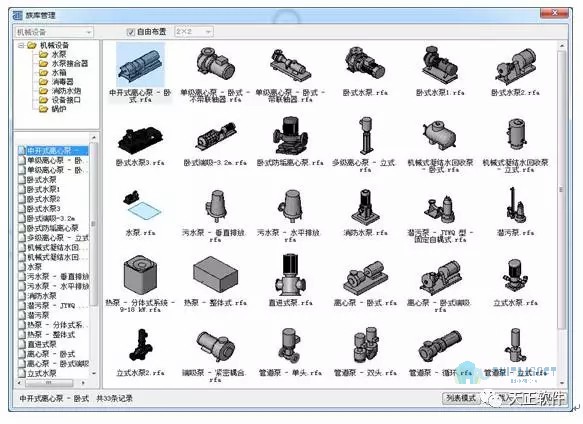
Task: Select 离心泵 - 卧式 in file list
Action: coord(51,354)
